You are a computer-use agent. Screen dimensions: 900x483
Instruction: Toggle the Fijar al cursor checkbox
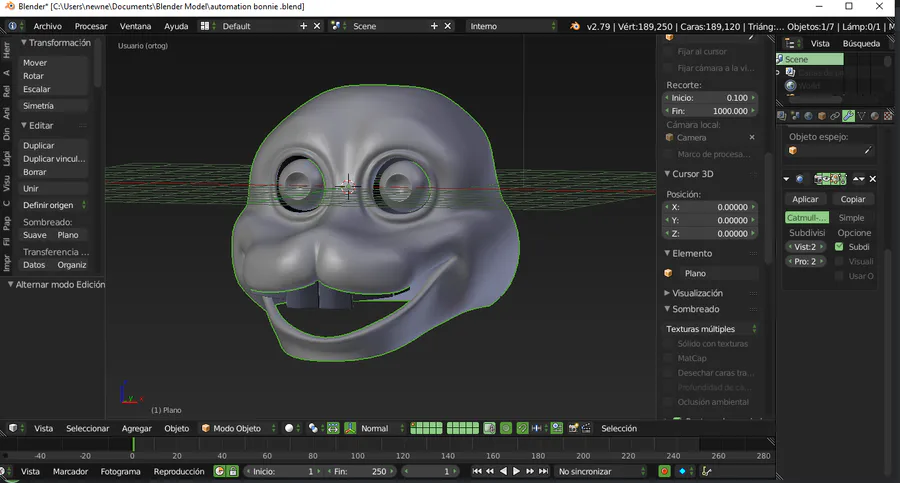click(x=668, y=52)
